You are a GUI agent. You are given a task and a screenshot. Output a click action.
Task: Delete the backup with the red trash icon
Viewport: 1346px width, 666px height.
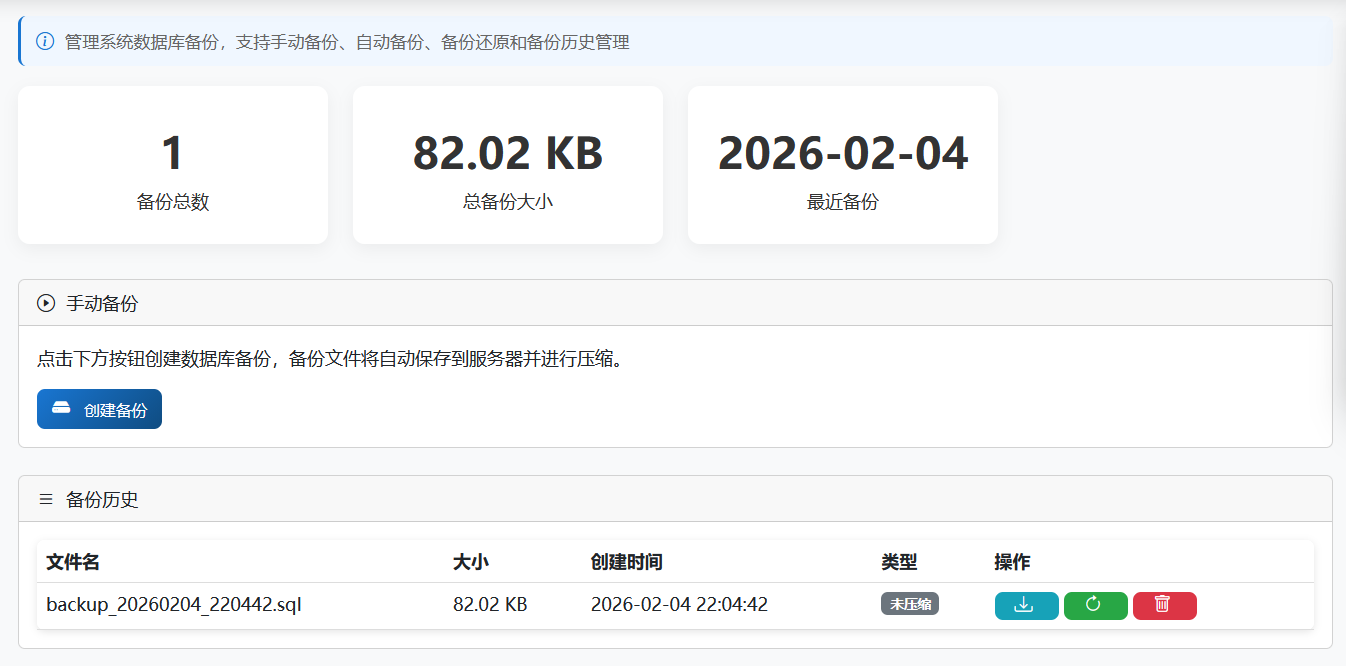click(x=1164, y=605)
